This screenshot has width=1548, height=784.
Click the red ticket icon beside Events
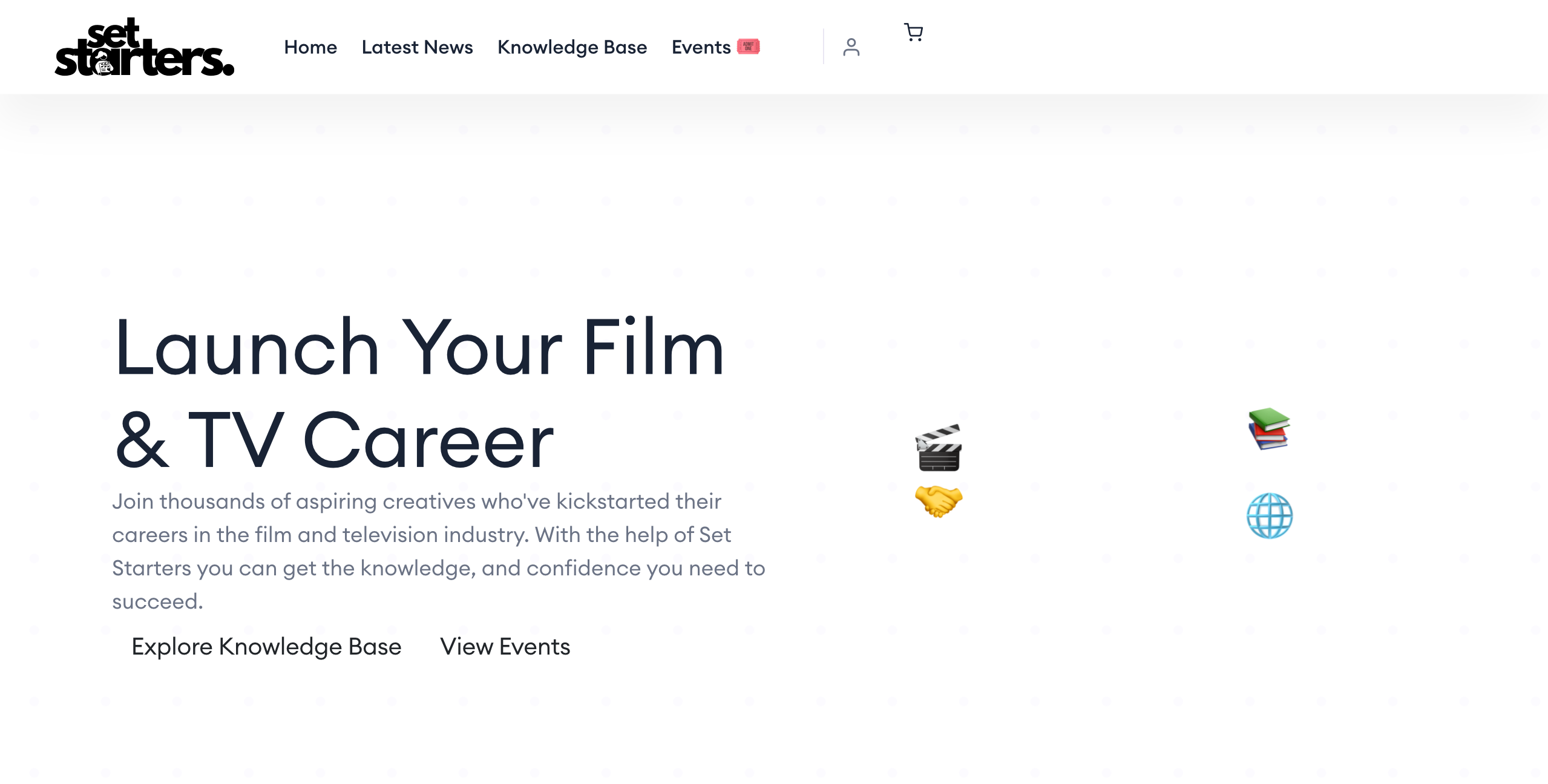click(x=749, y=47)
